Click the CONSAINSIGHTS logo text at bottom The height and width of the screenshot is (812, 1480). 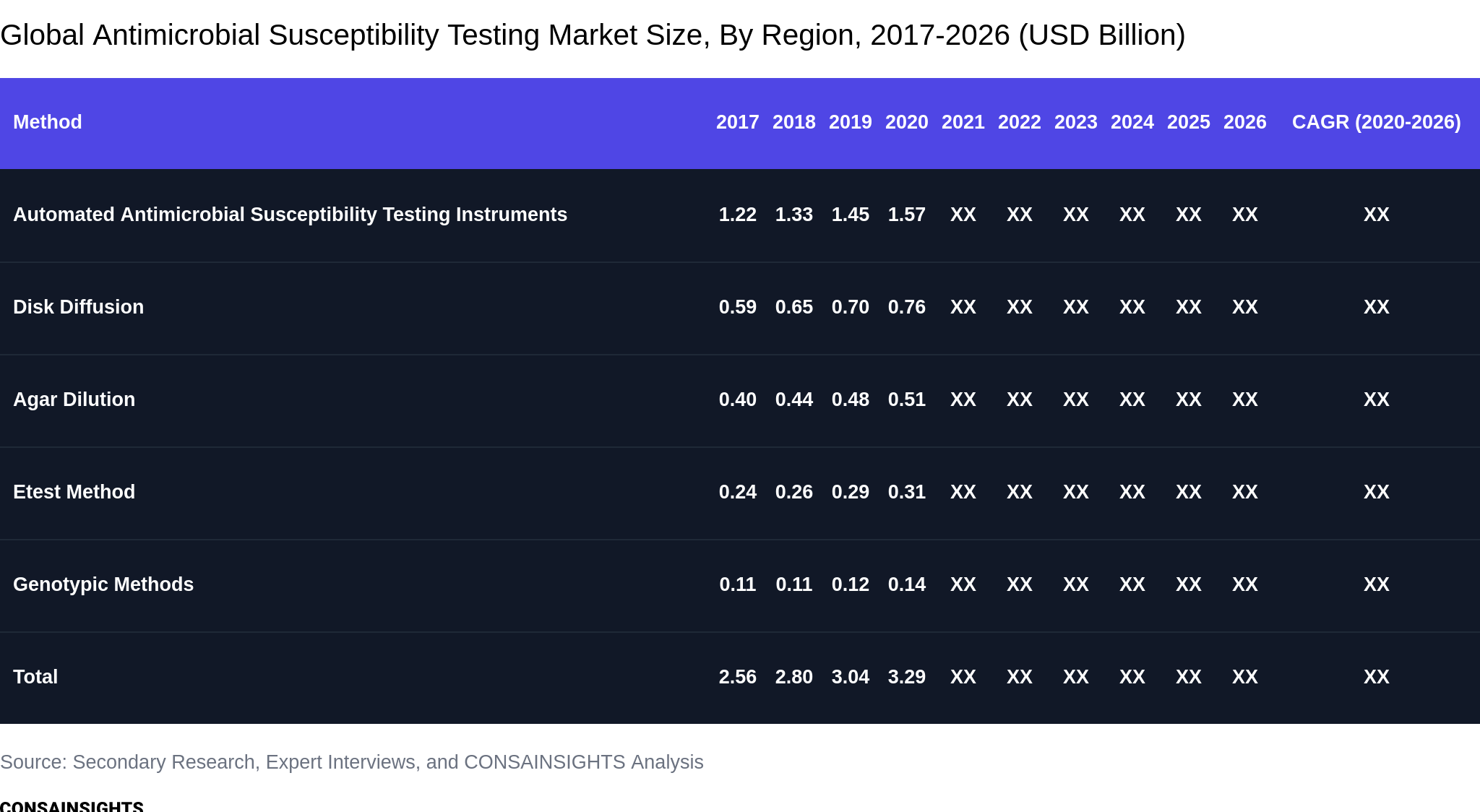click(x=72, y=806)
